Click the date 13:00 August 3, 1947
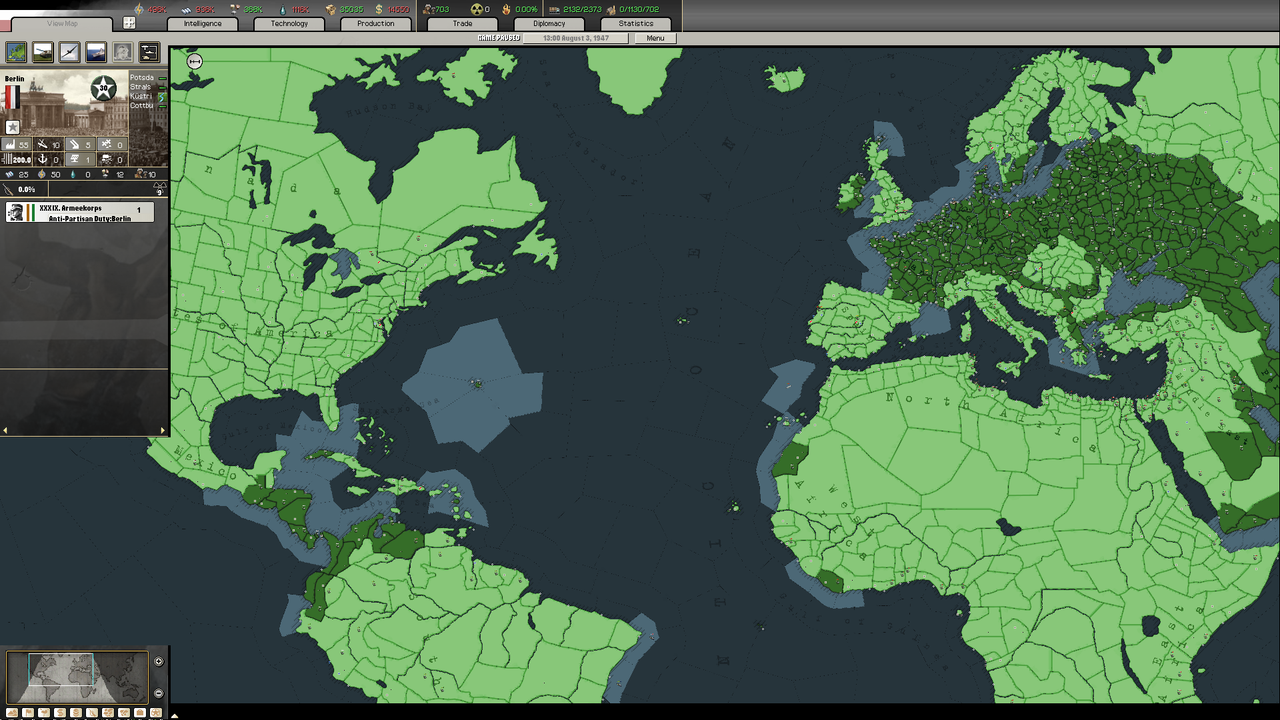The height and width of the screenshot is (720, 1280). tap(576, 38)
